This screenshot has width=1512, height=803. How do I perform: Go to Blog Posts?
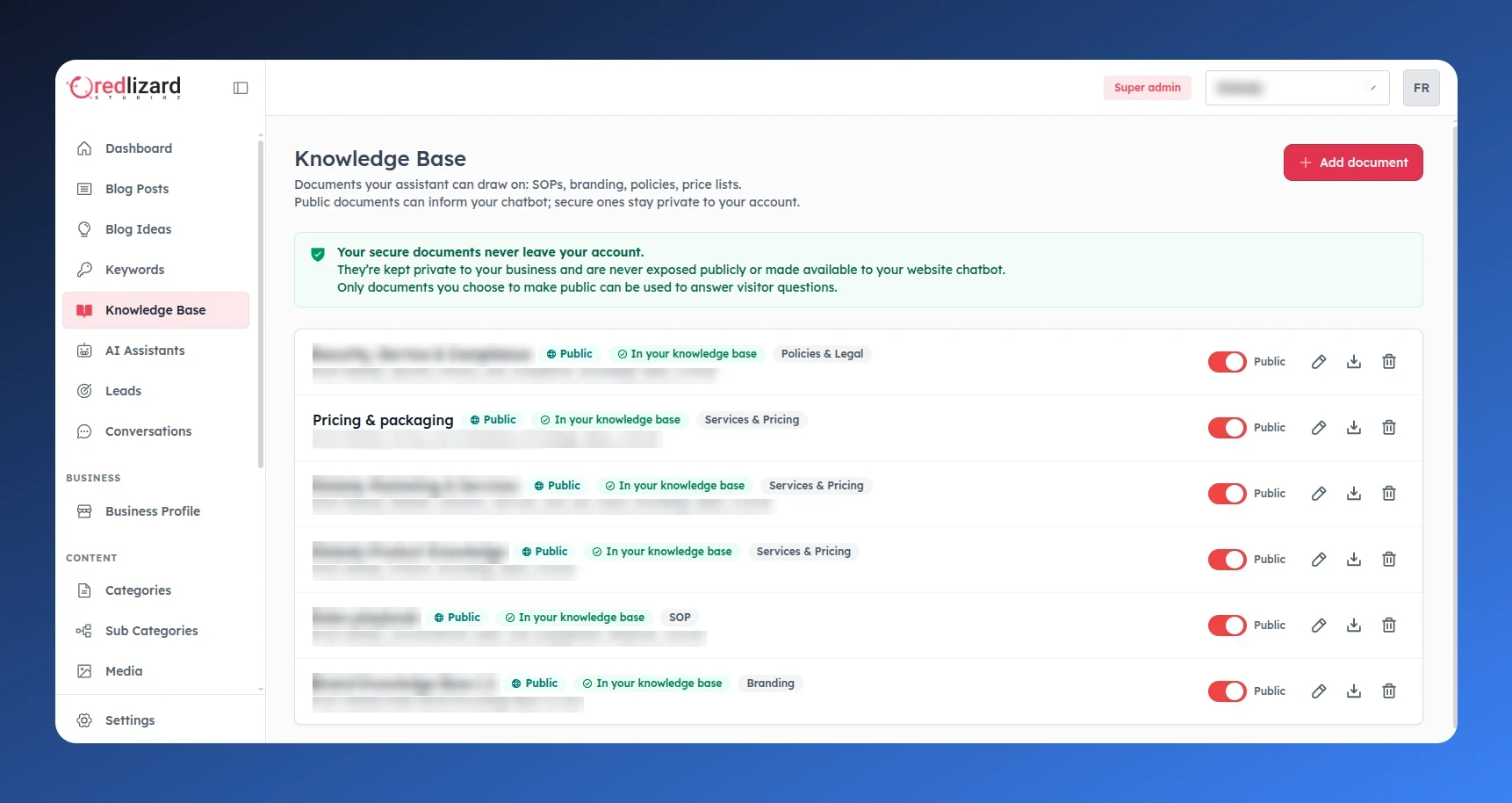click(x=155, y=189)
